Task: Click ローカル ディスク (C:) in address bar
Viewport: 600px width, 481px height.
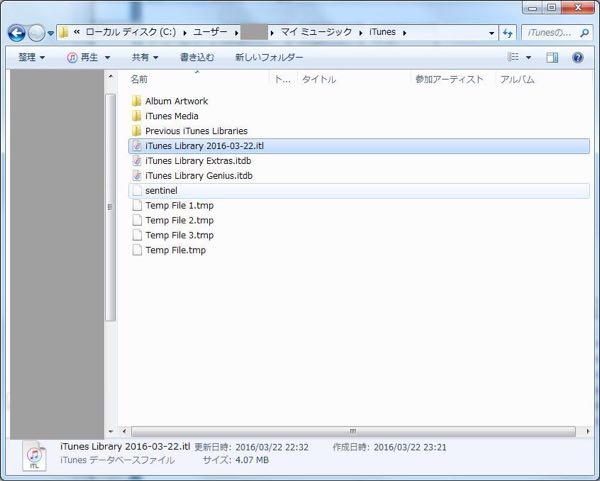Action: (131, 32)
